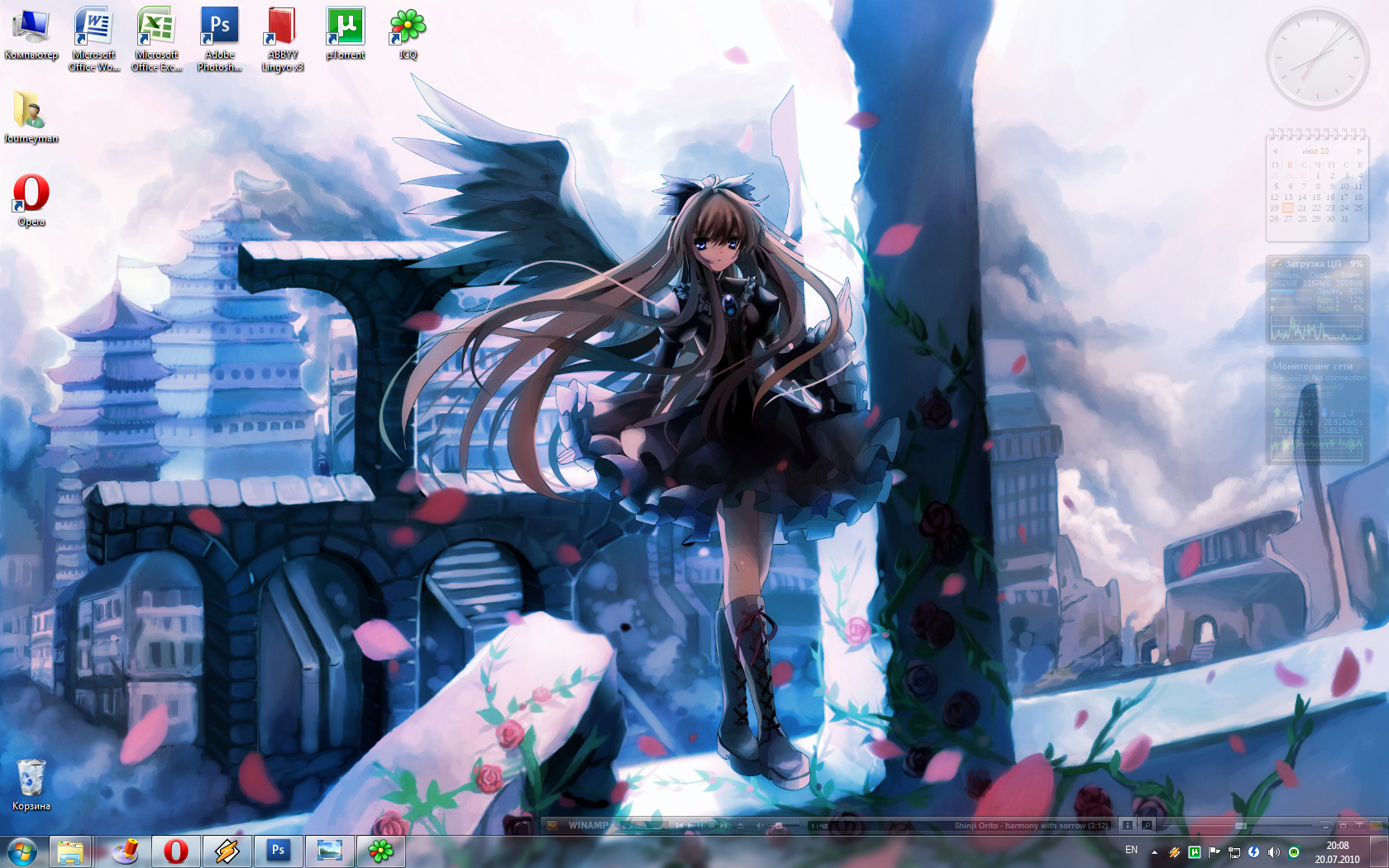This screenshot has height=868, width=1389.
Task: Open Windows Explorer from the taskbar
Action: click(x=71, y=851)
